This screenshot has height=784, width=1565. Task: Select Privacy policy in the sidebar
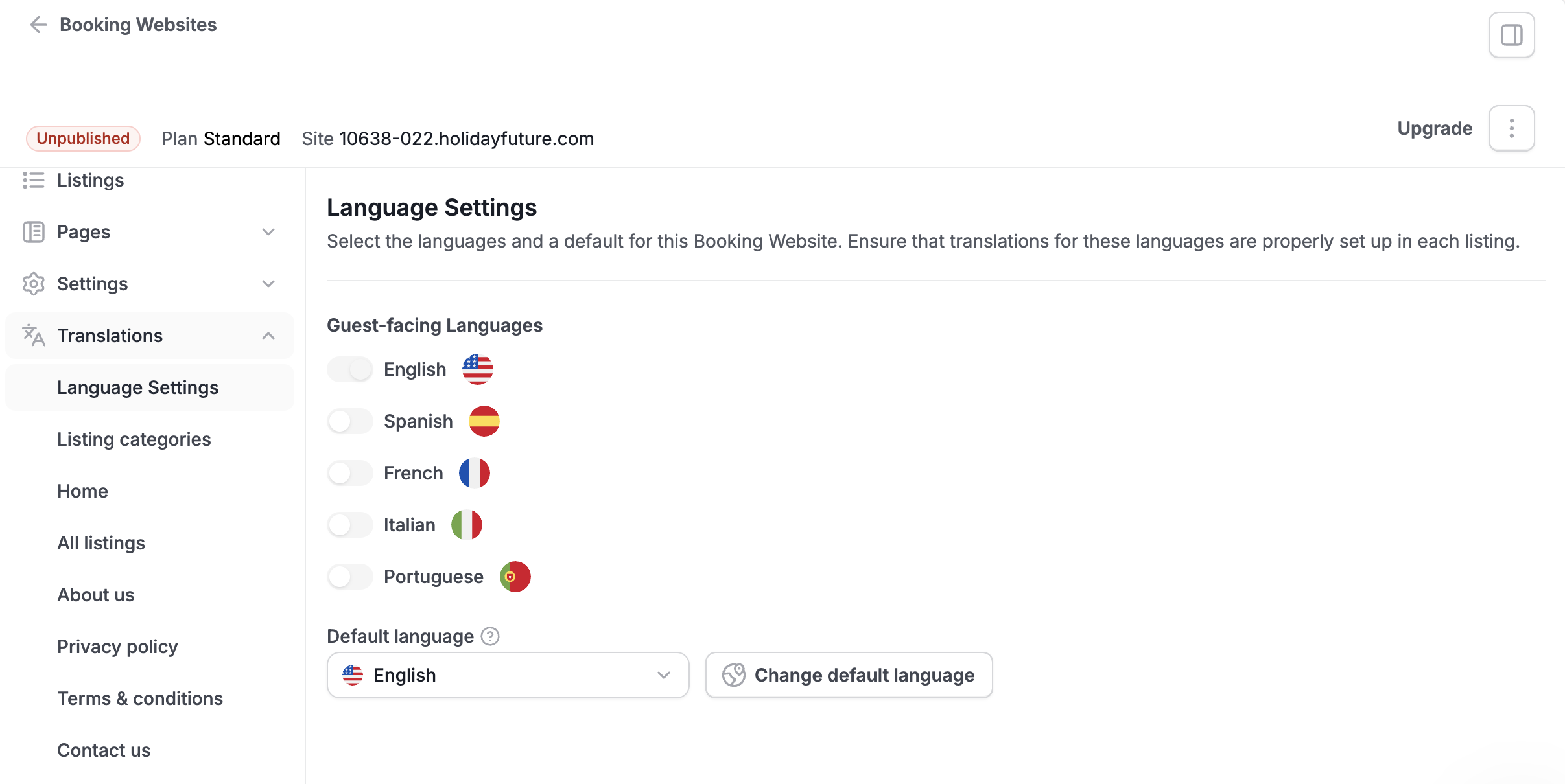tap(117, 647)
